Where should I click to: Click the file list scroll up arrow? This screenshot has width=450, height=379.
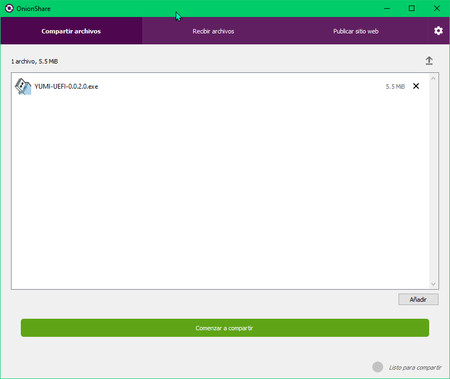pos(433,78)
